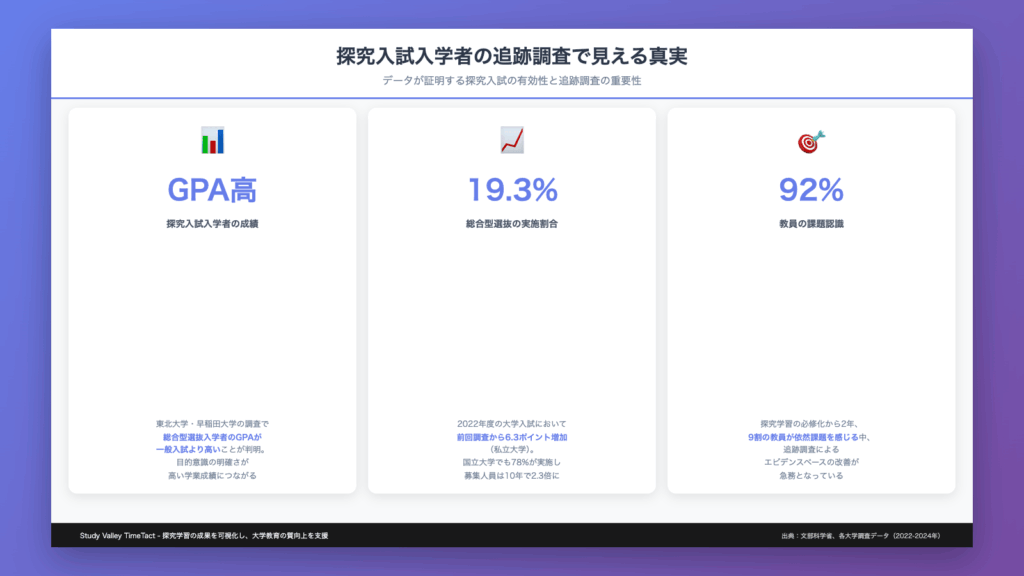Click the bar chart icon above GPA高
The image size is (1024, 576).
pos(212,141)
